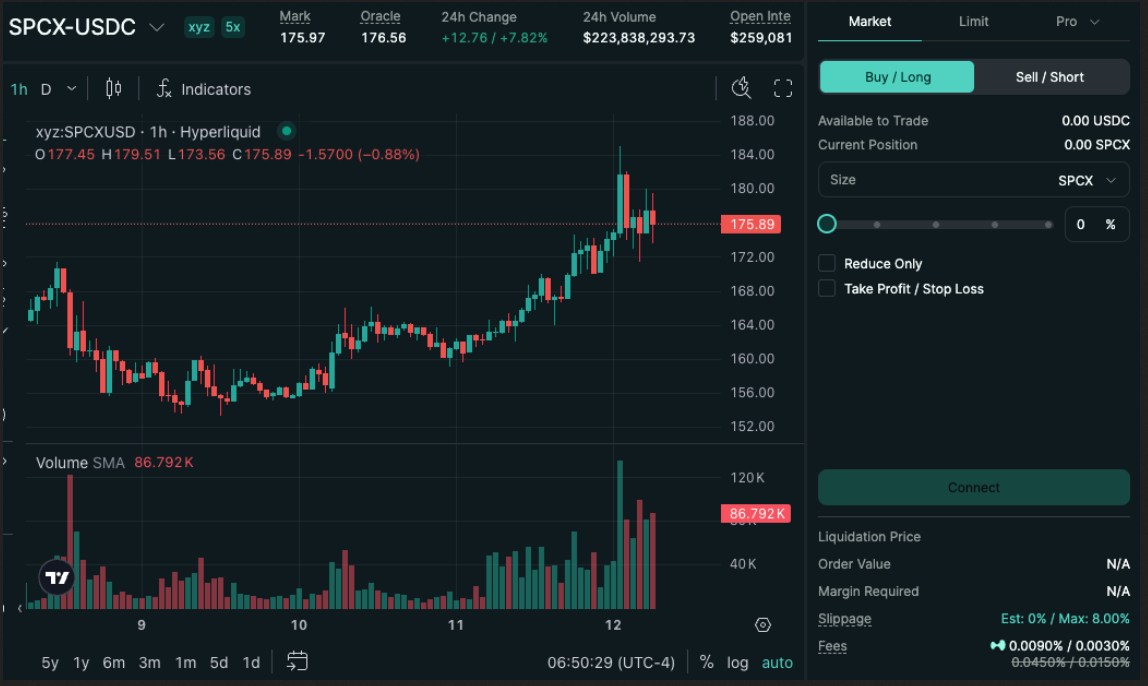Click the Connect wallet button
This screenshot has width=1148, height=686.
(973, 488)
